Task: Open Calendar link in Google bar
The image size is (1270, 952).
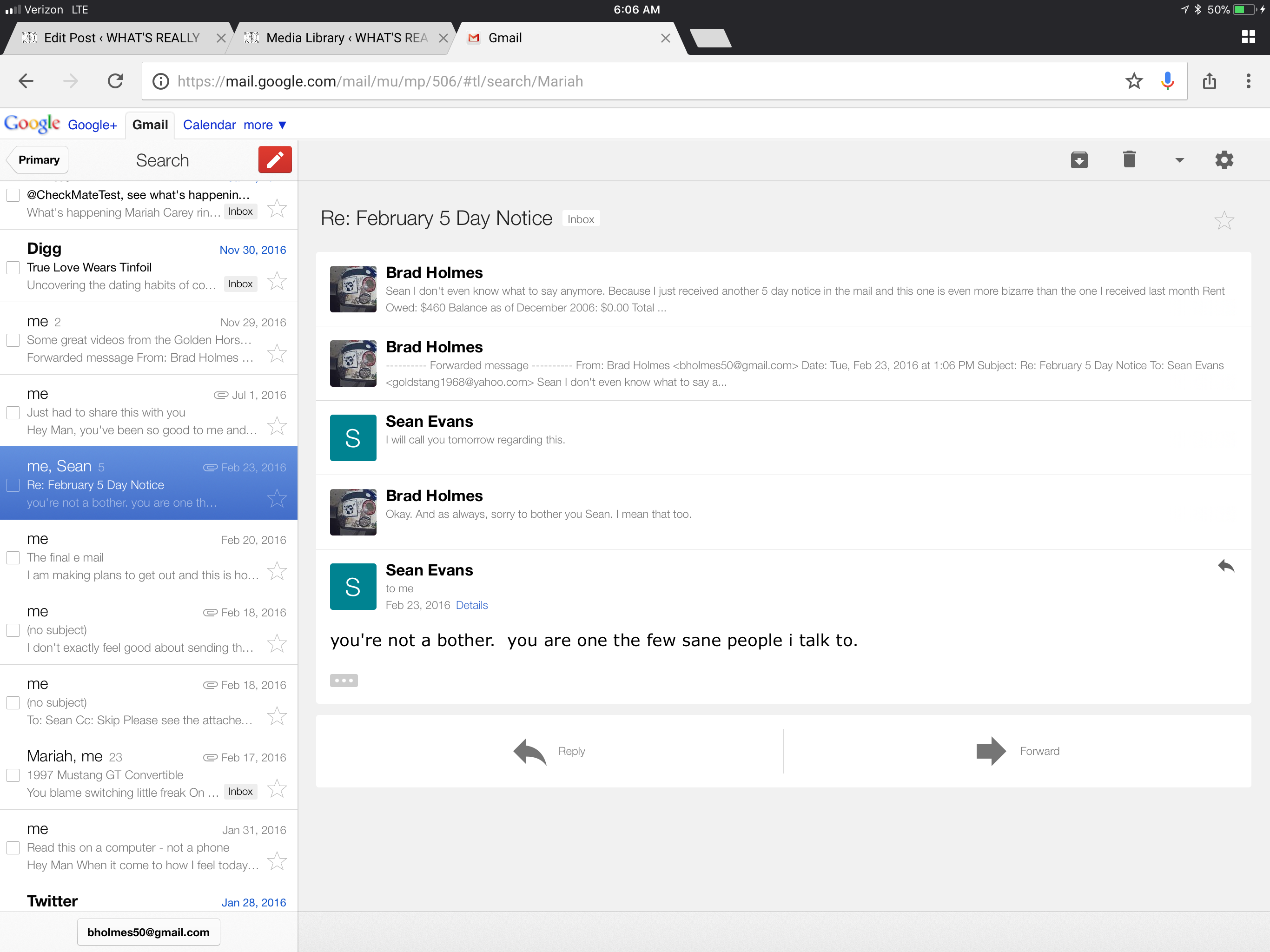Action: tap(209, 125)
